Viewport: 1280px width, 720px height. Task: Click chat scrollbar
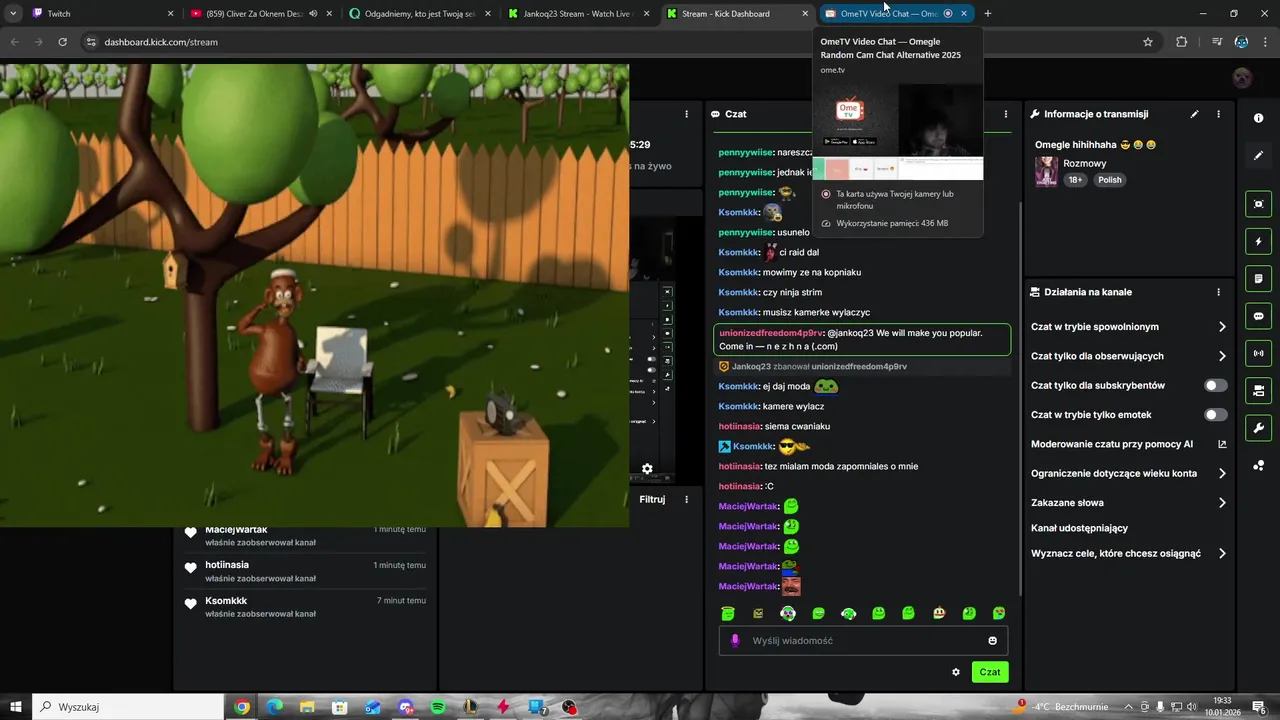pyautogui.click(x=1020, y=400)
